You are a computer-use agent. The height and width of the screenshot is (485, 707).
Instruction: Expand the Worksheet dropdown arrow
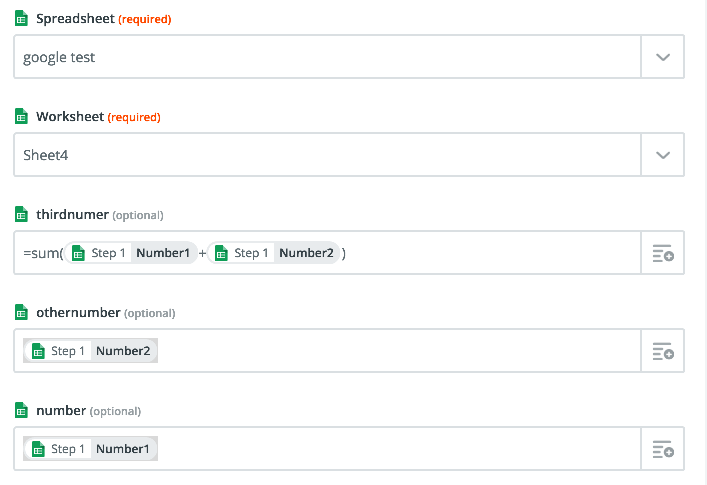[663, 155]
